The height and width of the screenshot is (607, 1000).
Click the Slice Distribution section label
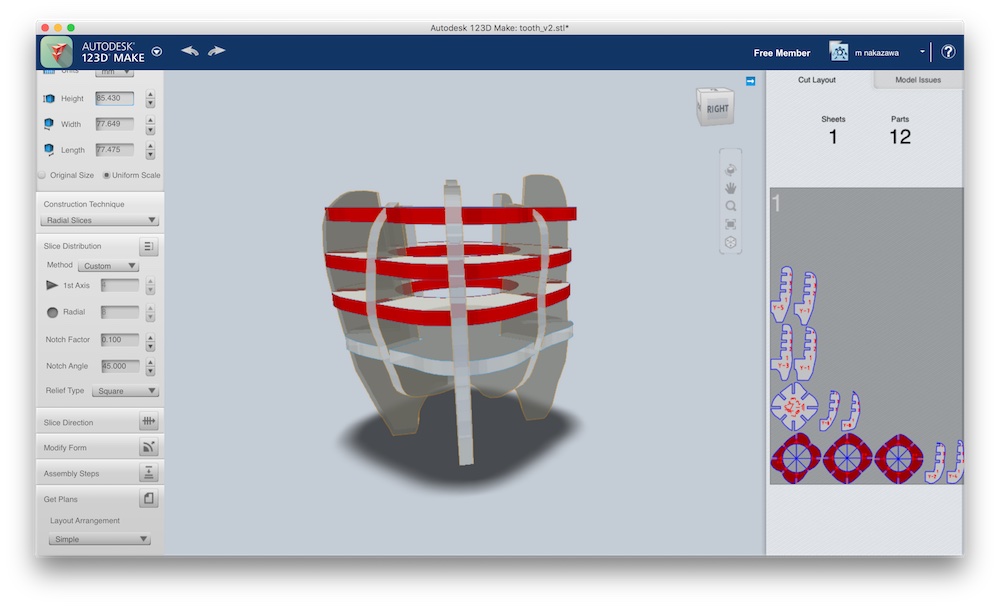(72, 245)
